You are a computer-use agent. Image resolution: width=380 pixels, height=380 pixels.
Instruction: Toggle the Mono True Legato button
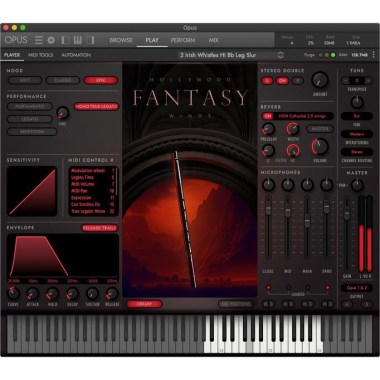pos(96,106)
